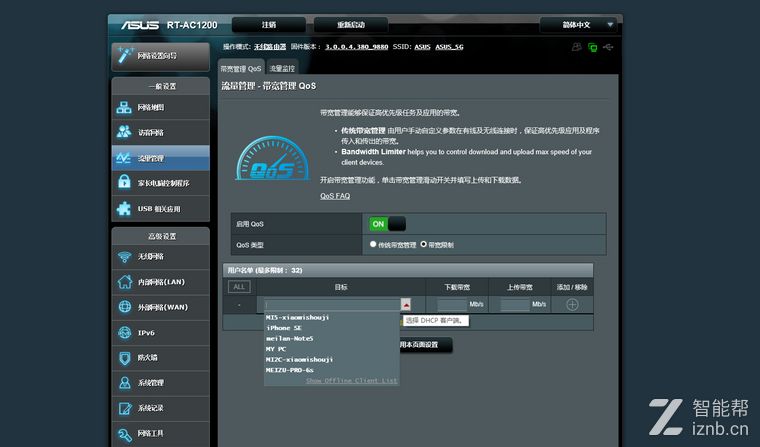Open the 外部网络(WAN) globe icon
Viewport: 760px width, 447px height.
coord(125,307)
